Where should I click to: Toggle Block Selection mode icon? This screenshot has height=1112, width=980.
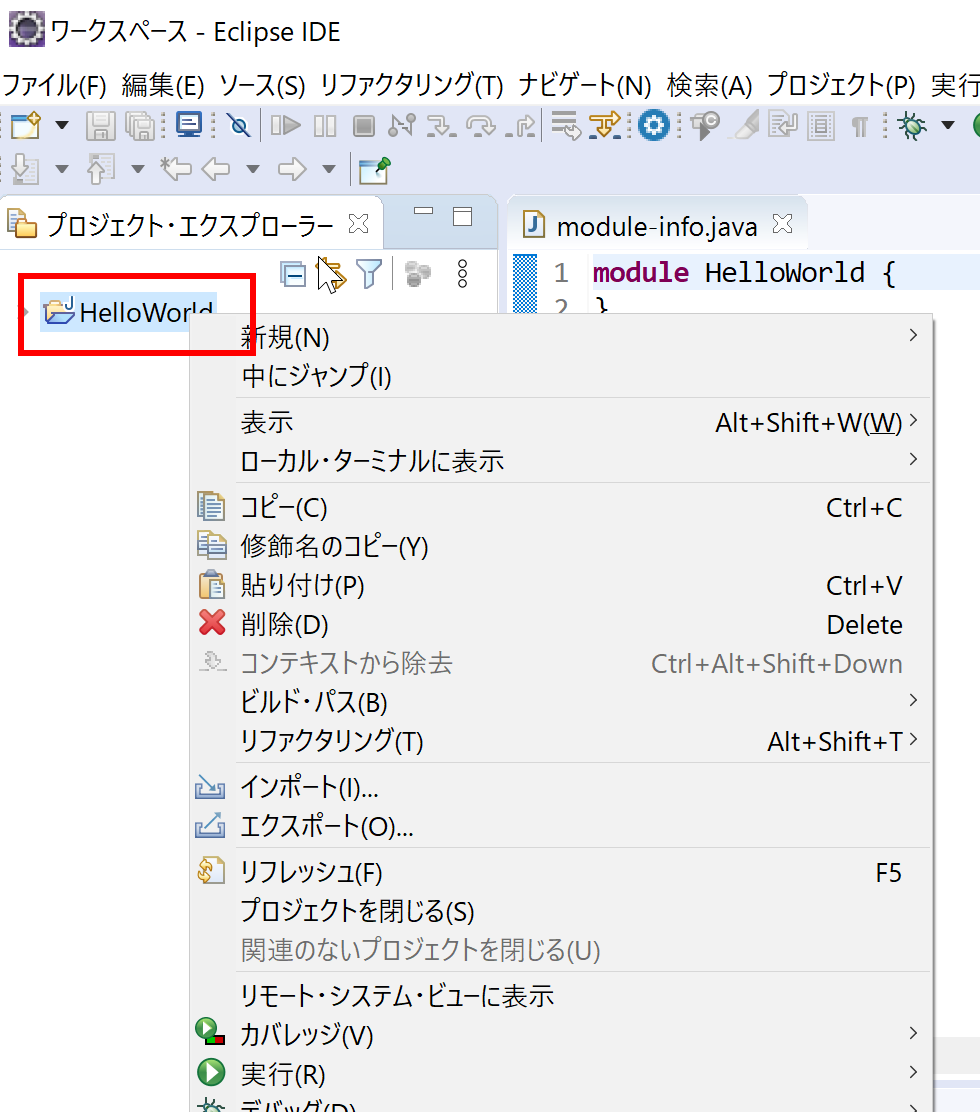pyautogui.click(x=821, y=126)
